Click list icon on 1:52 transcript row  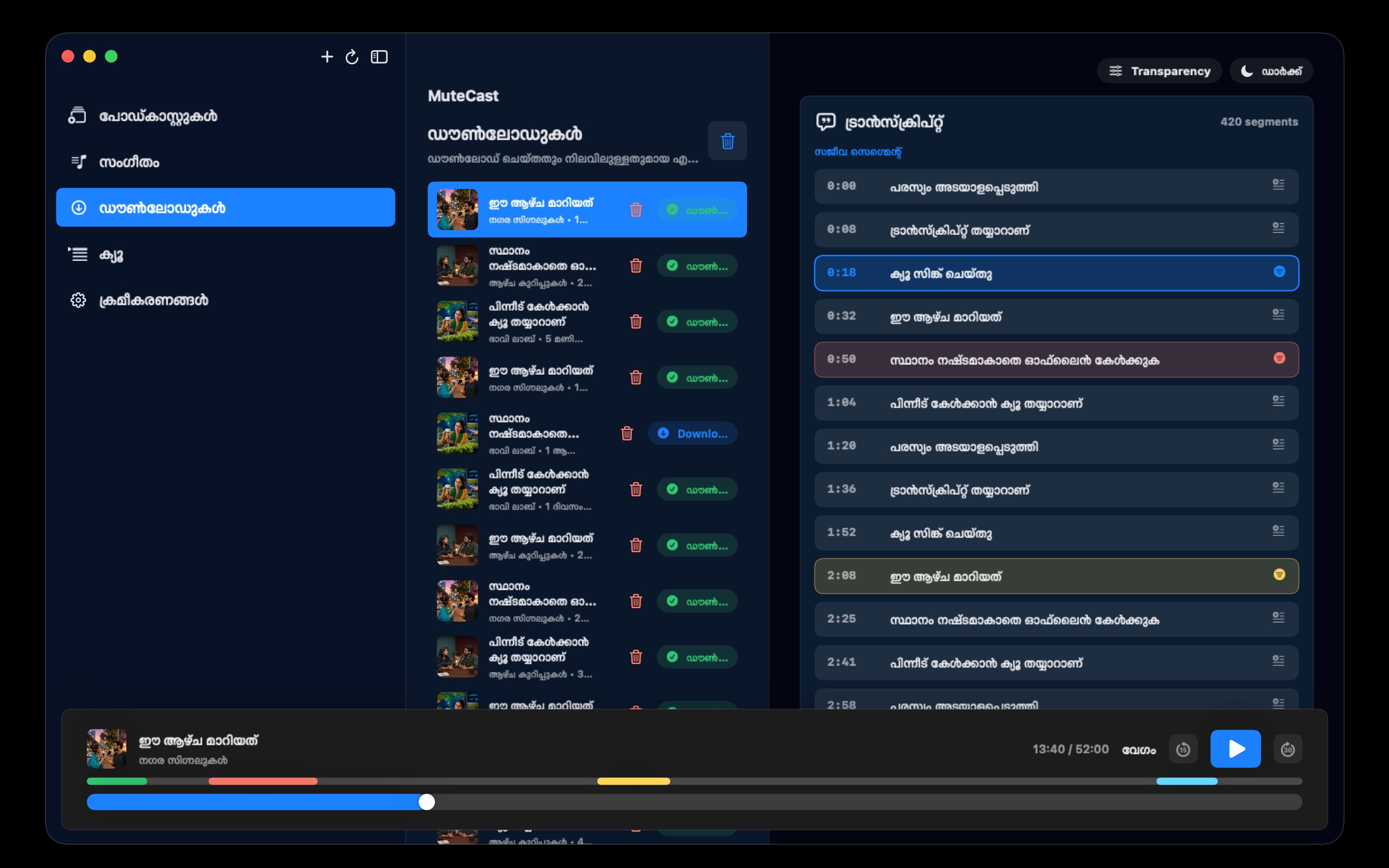click(x=1278, y=530)
